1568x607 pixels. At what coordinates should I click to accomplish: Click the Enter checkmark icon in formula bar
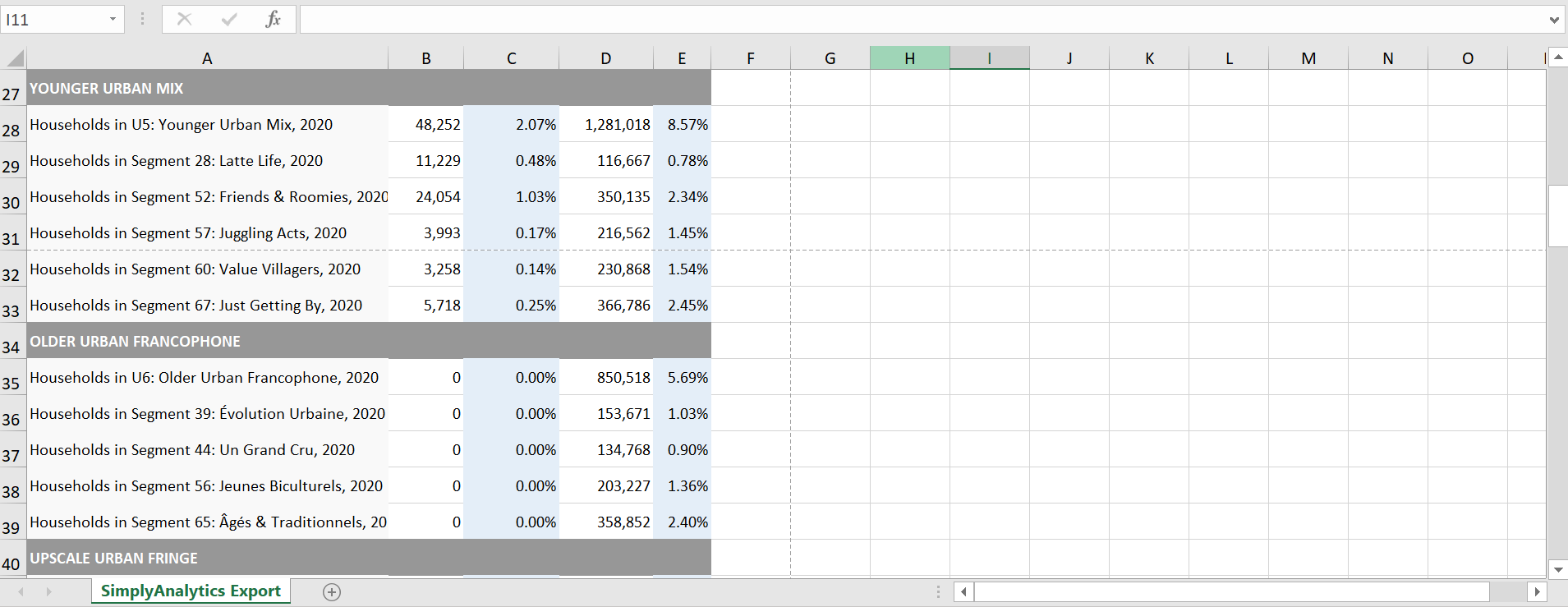229,19
